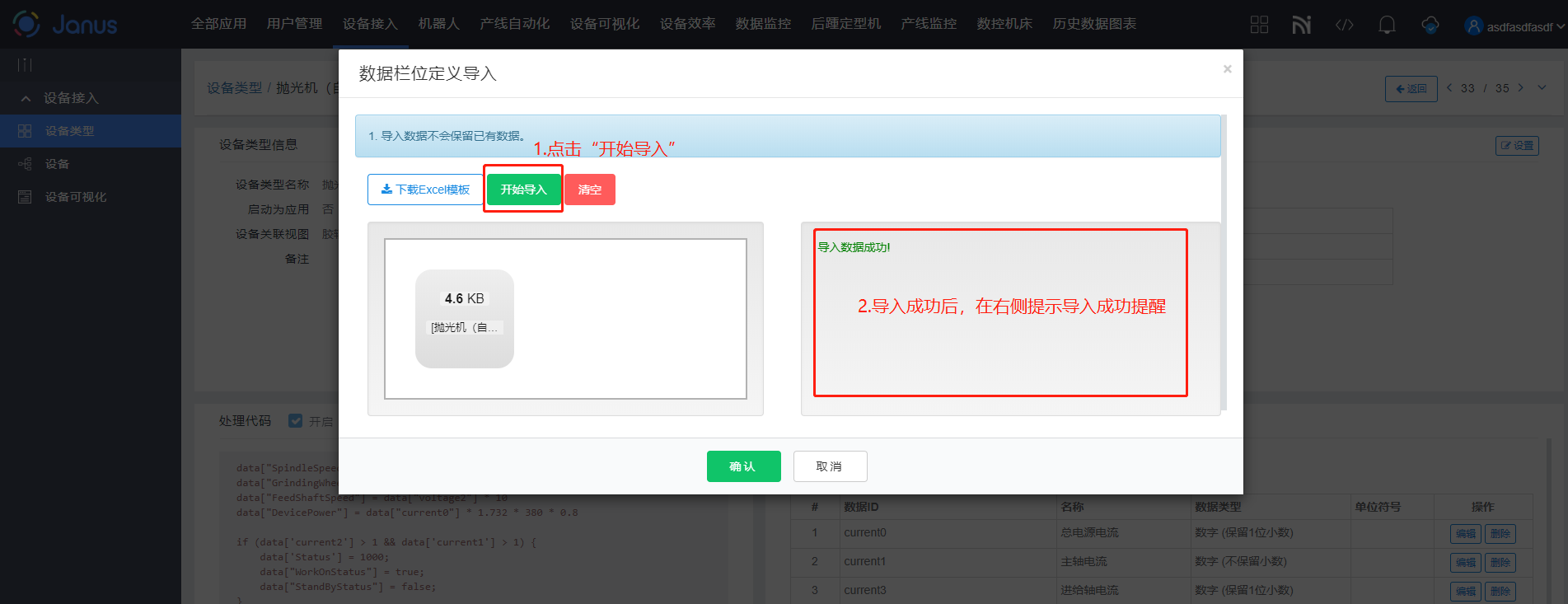Click 删除 for current1 row

click(x=1500, y=562)
